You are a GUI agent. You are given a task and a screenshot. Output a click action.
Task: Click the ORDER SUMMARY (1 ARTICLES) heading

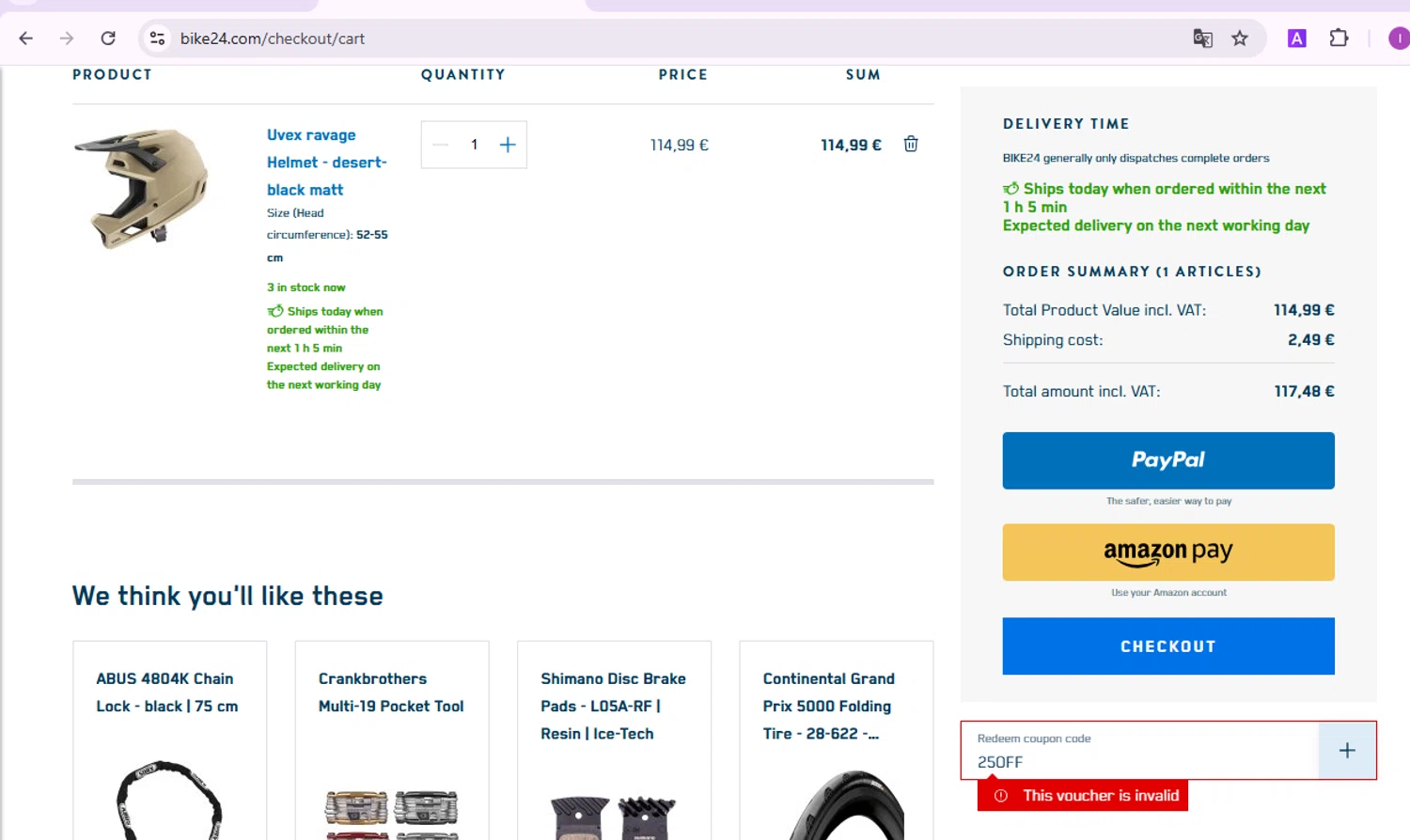tap(1132, 272)
